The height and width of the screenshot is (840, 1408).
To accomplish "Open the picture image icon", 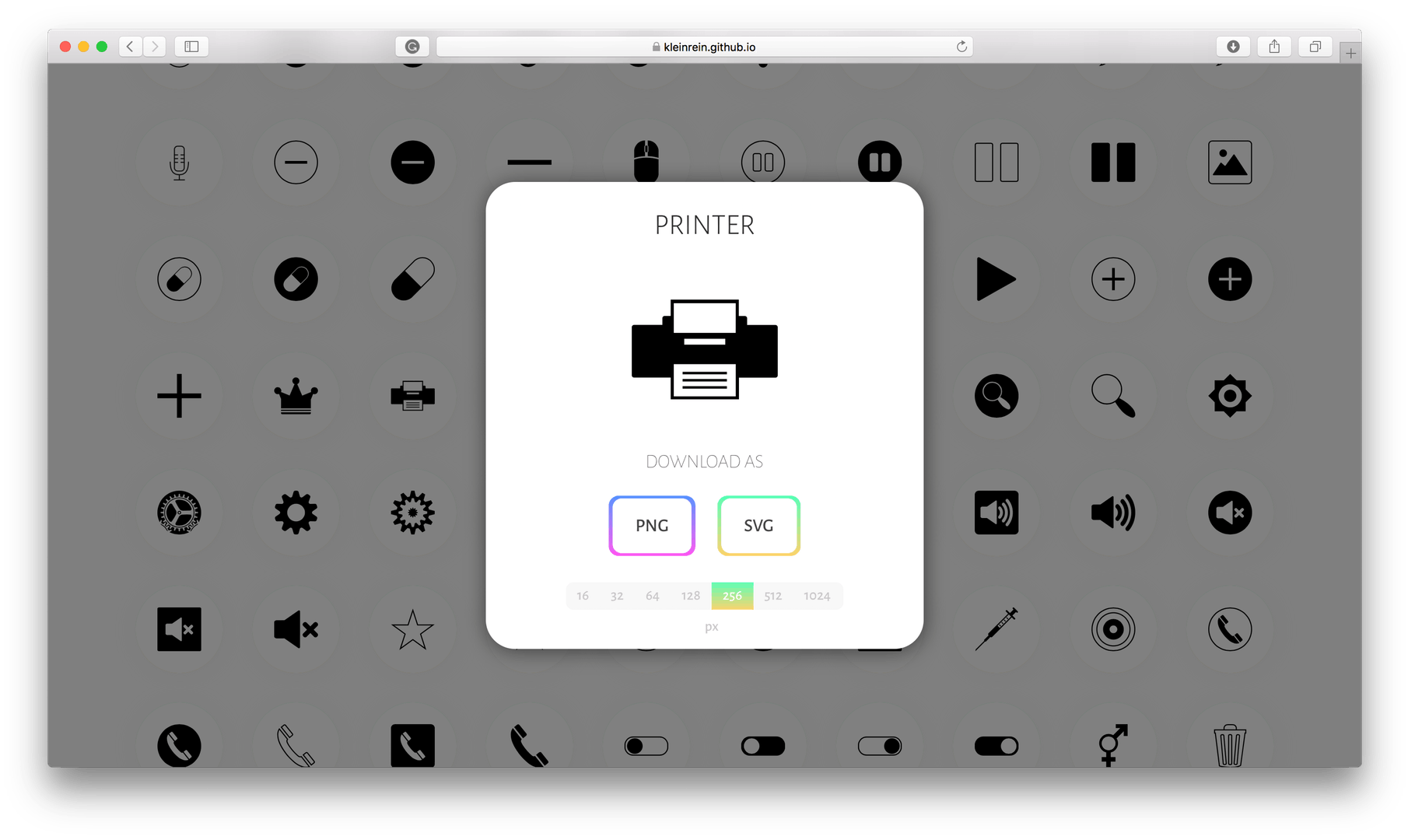I will [1230, 163].
